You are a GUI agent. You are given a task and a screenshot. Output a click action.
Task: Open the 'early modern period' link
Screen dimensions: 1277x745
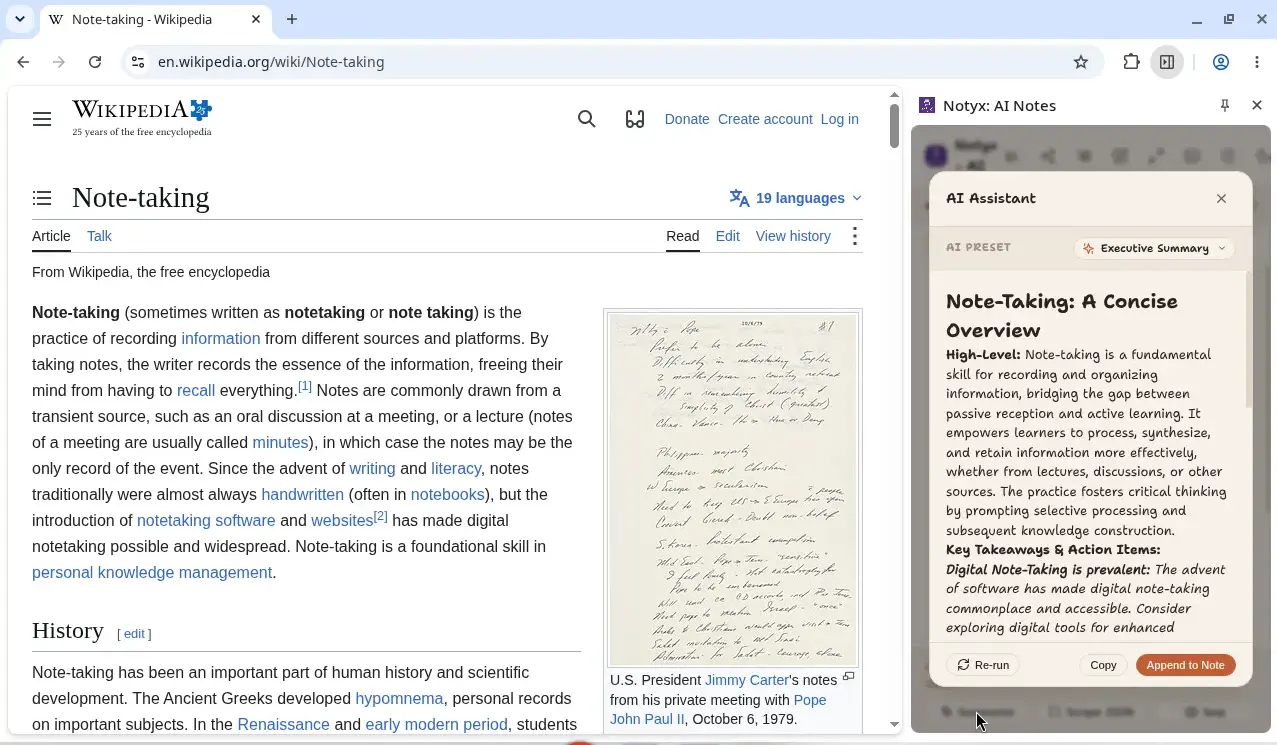coord(436,724)
